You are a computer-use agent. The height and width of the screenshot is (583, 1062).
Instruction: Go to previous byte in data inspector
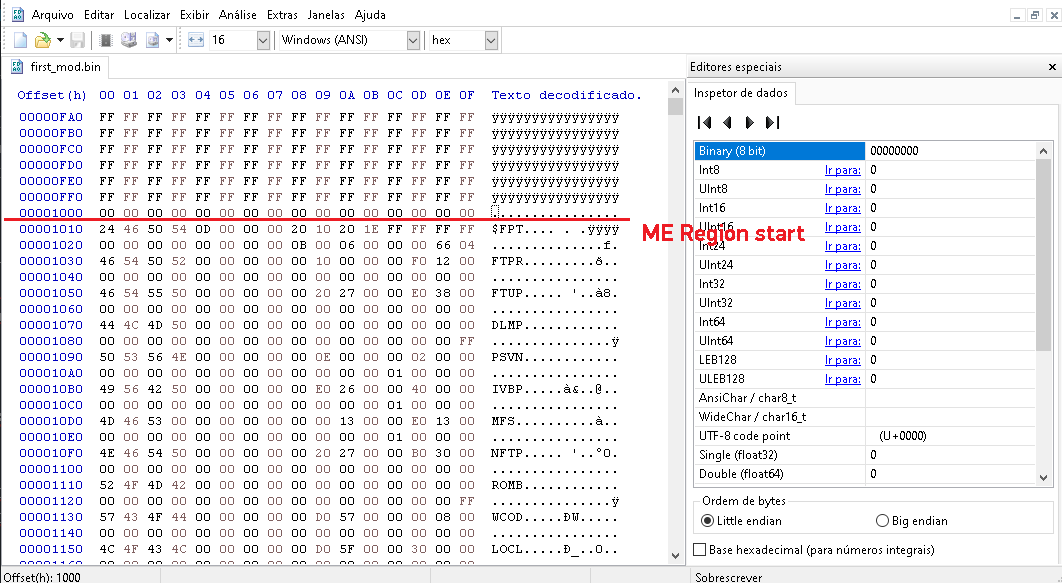point(727,122)
